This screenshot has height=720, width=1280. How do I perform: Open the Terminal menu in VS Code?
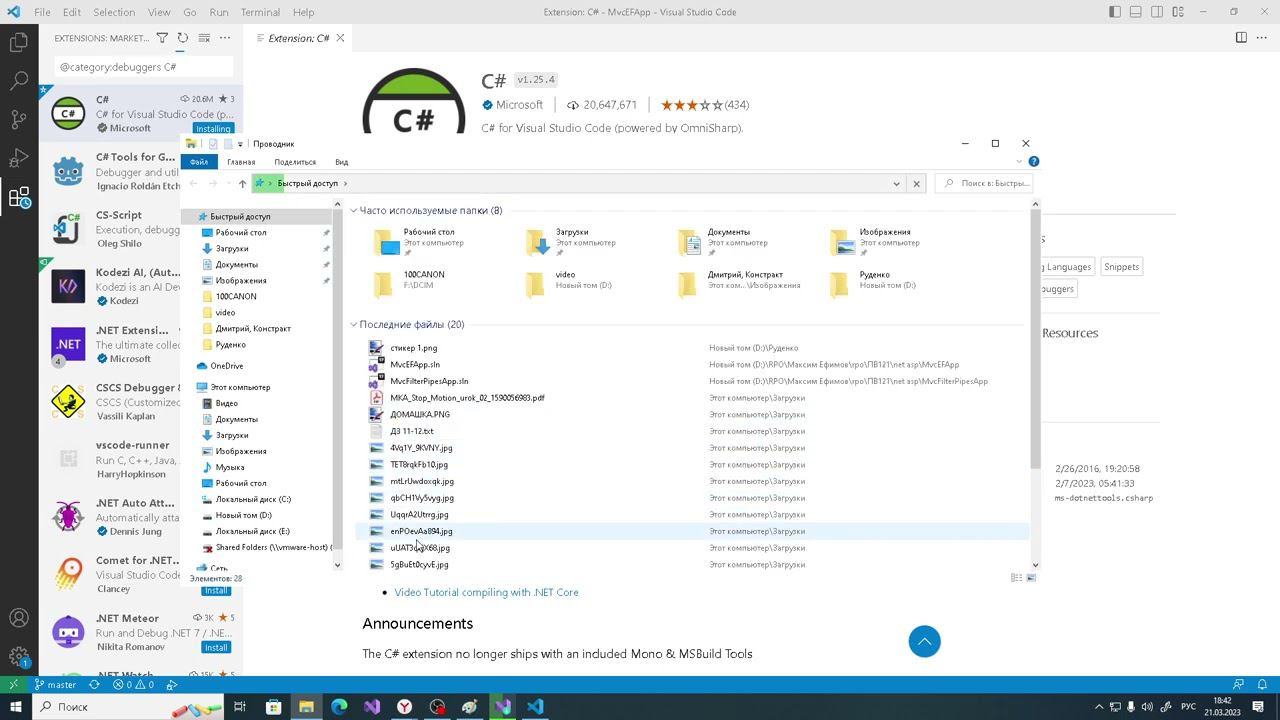click(260, 12)
